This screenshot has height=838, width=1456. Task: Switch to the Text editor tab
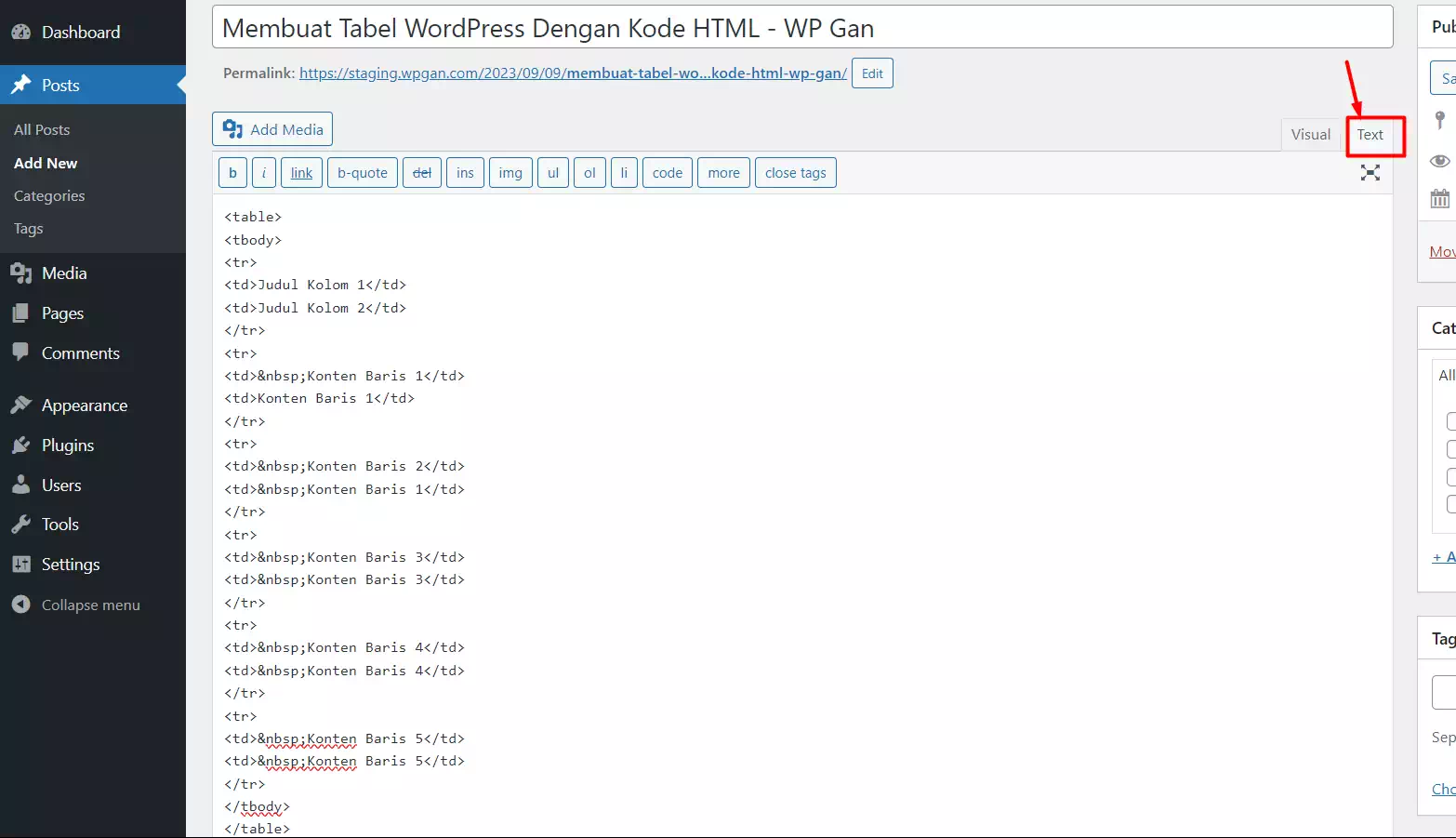(x=1370, y=135)
